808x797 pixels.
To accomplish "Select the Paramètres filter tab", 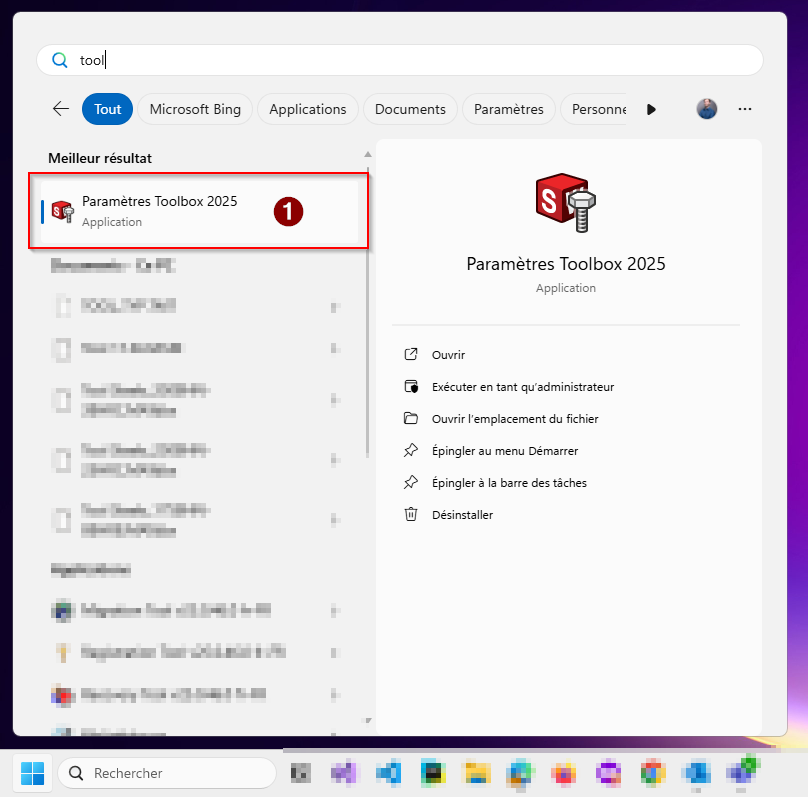I will click(508, 109).
